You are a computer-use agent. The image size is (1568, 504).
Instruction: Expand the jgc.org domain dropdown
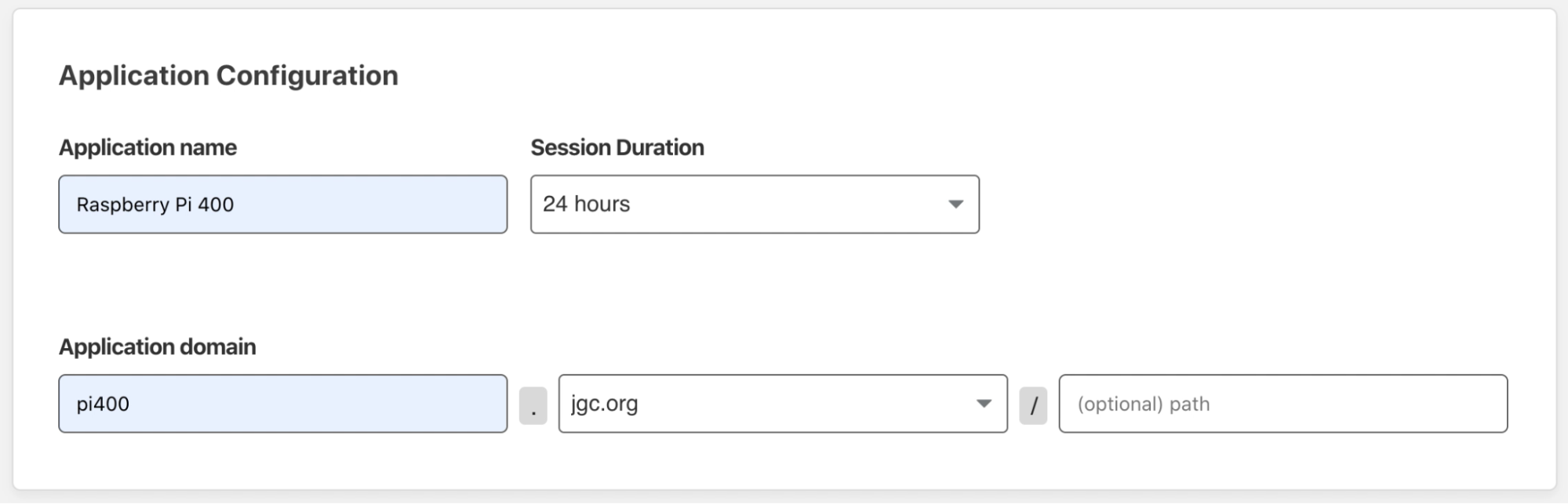pyautogui.click(x=783, y=404)
